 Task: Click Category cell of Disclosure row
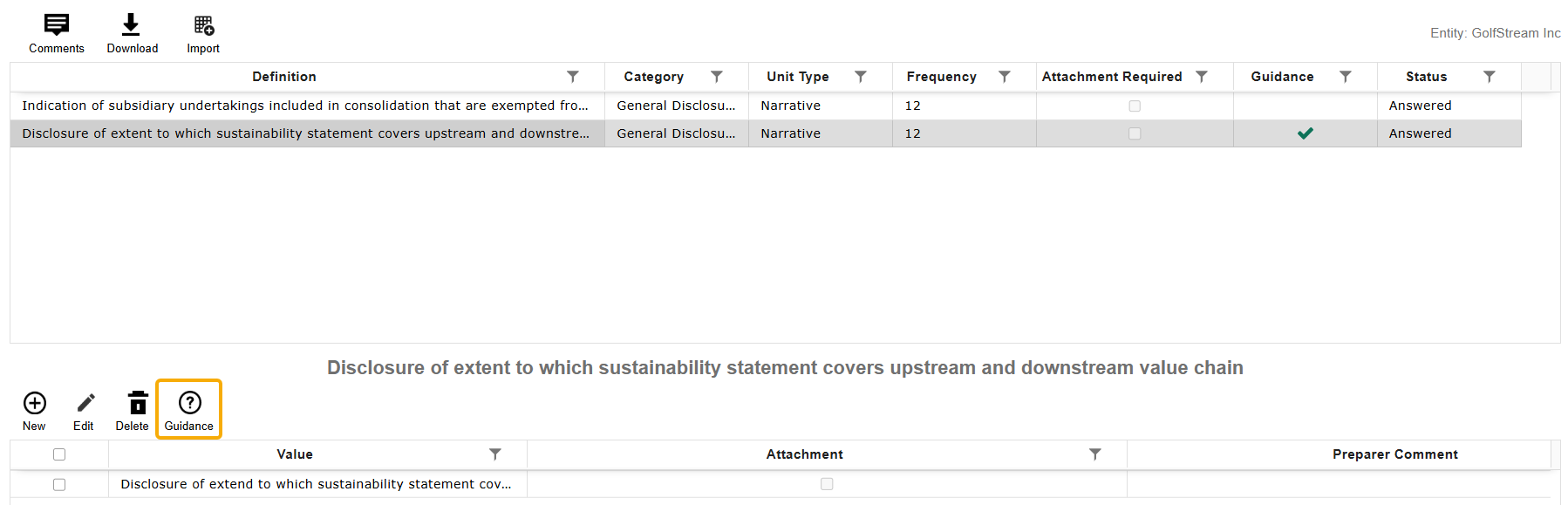click(677, 133)
